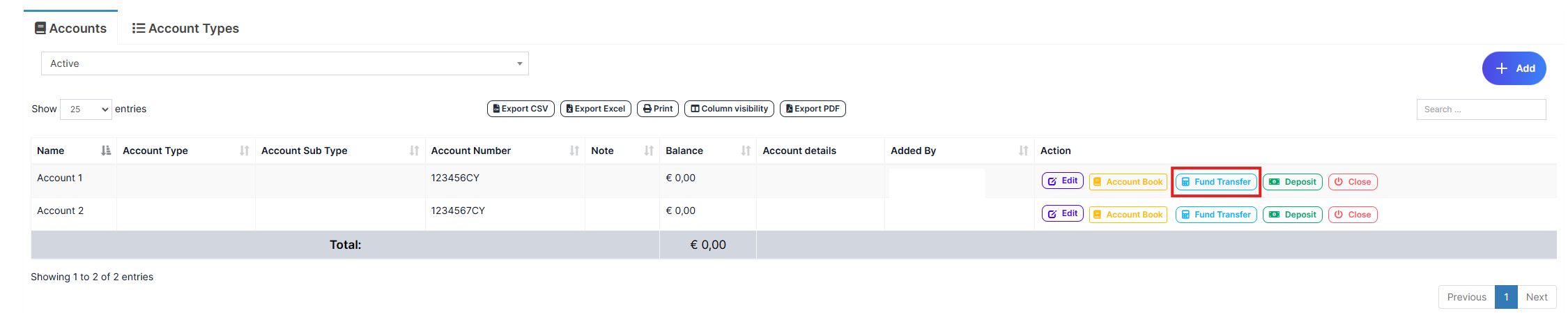Edit Account 1 details
The width and height of the screenshot is (1568, 313).
point(1063,181)
